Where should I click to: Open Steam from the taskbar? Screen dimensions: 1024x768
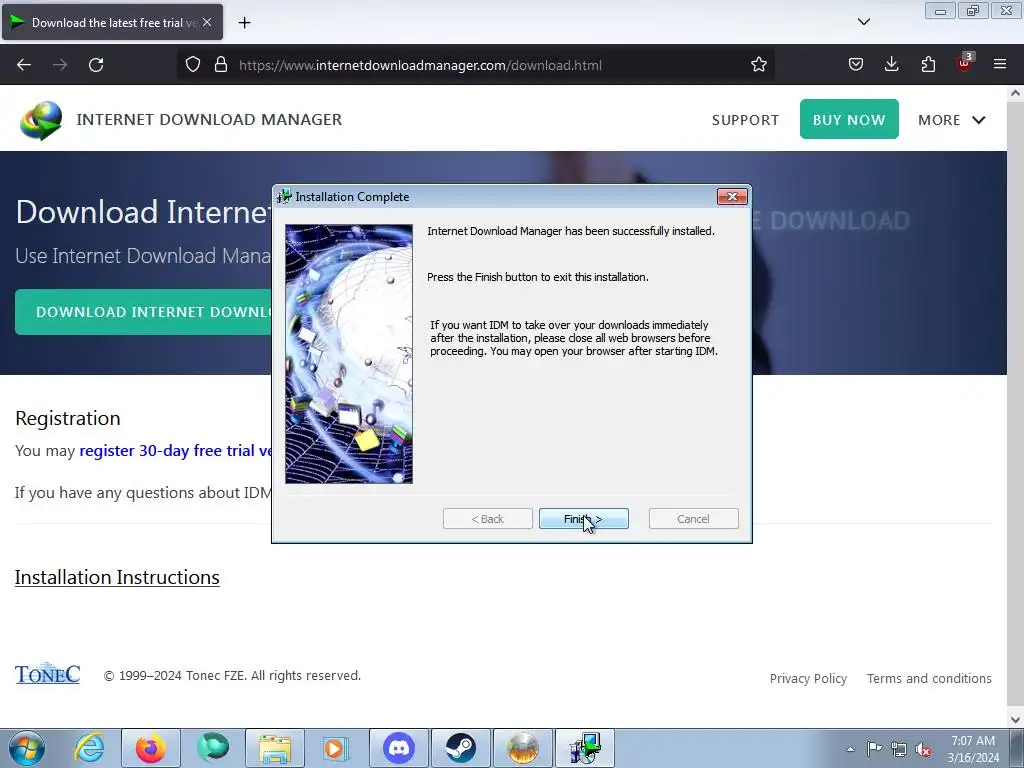point(460,748)
